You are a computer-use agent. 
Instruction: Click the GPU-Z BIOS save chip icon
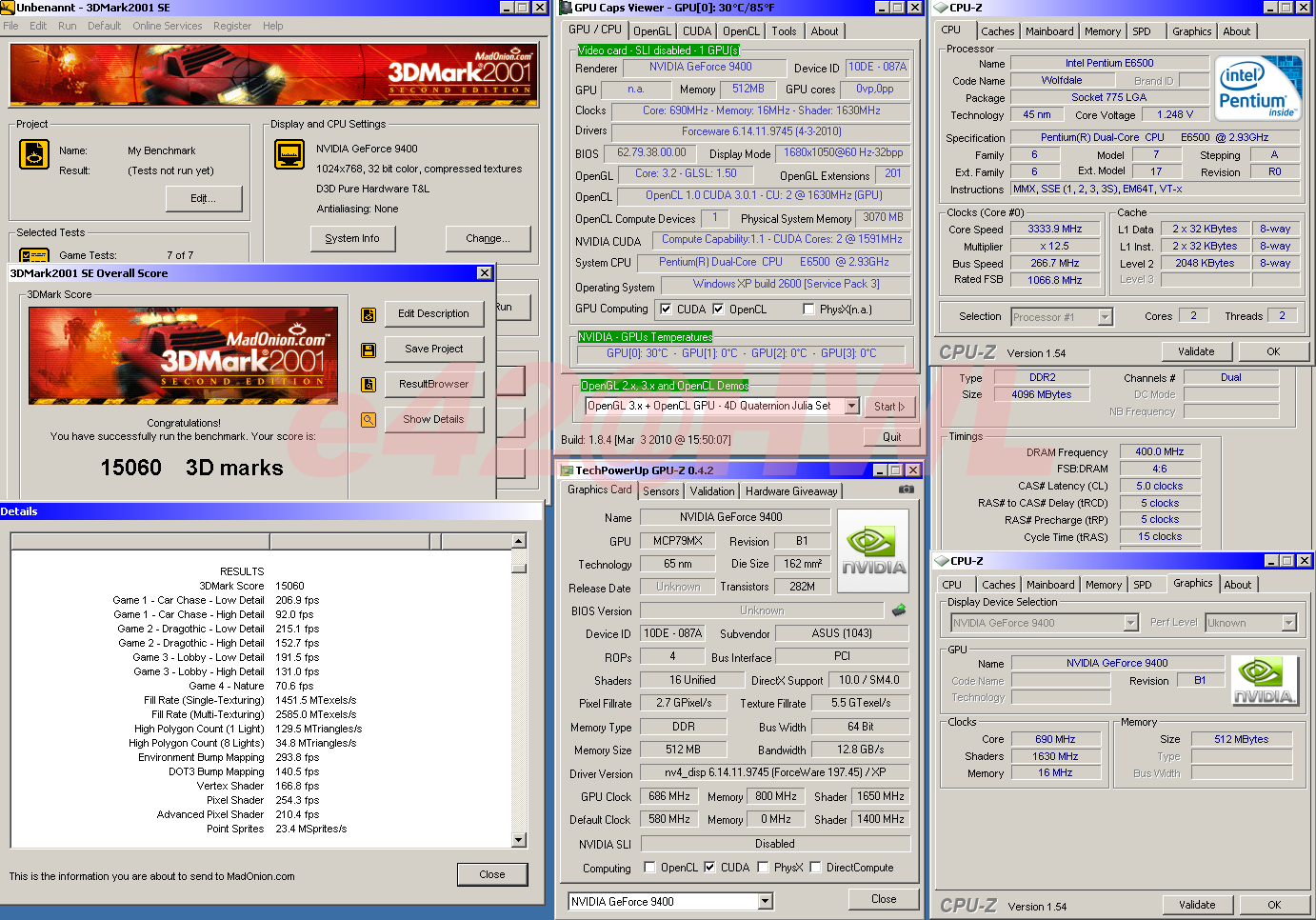tap(898, 610)
